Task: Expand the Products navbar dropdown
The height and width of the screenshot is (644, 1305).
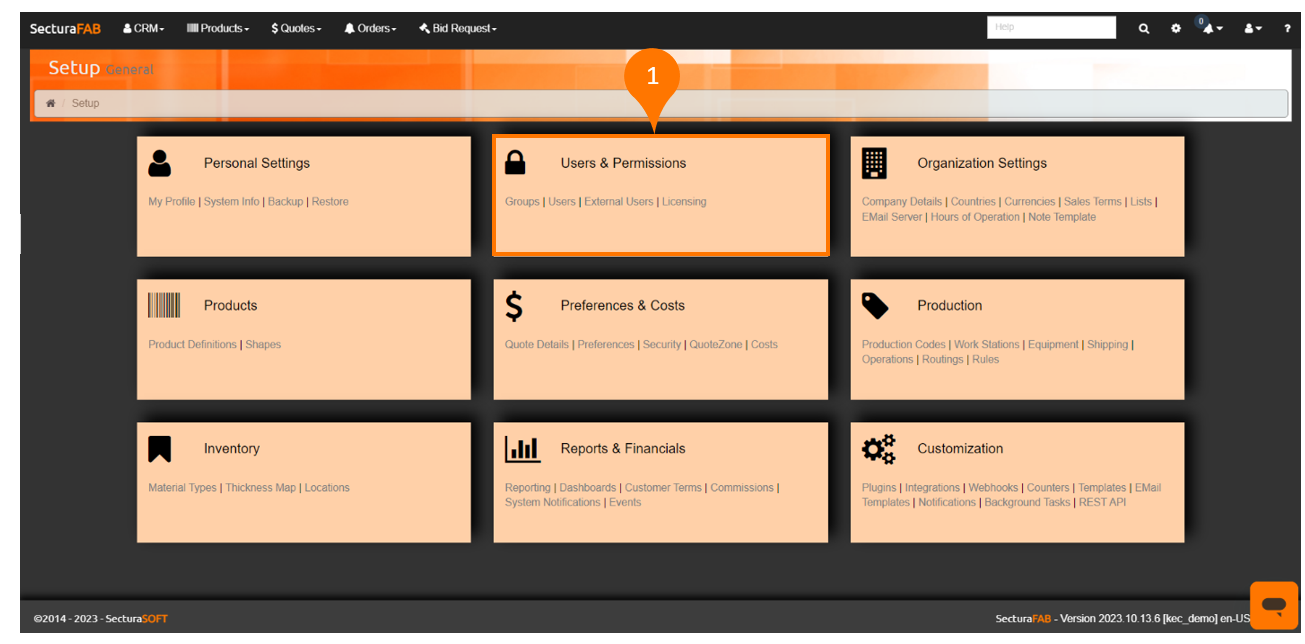Action: click(x=218, y=29)
